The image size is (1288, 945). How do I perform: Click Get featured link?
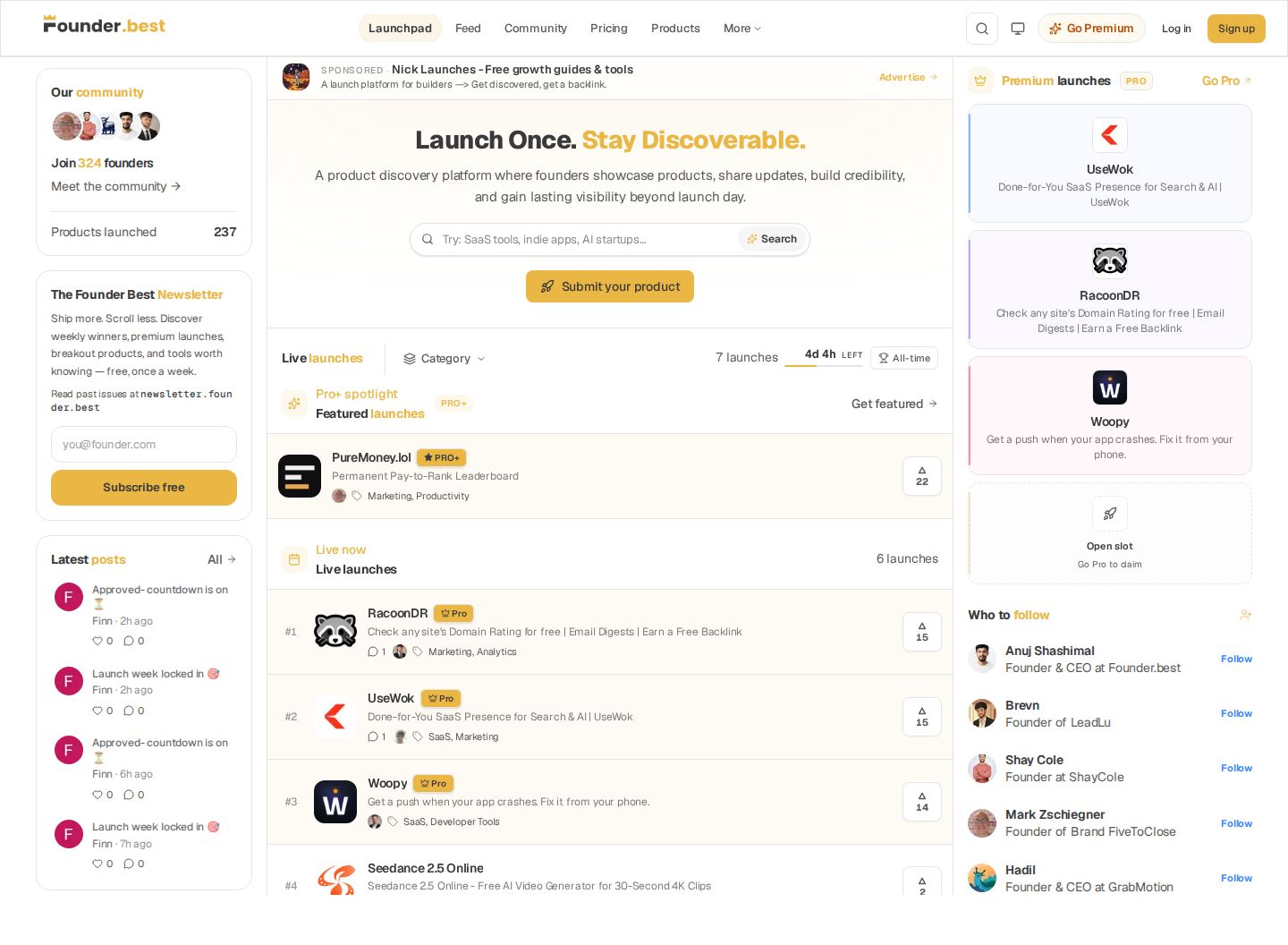coord(894,404)
